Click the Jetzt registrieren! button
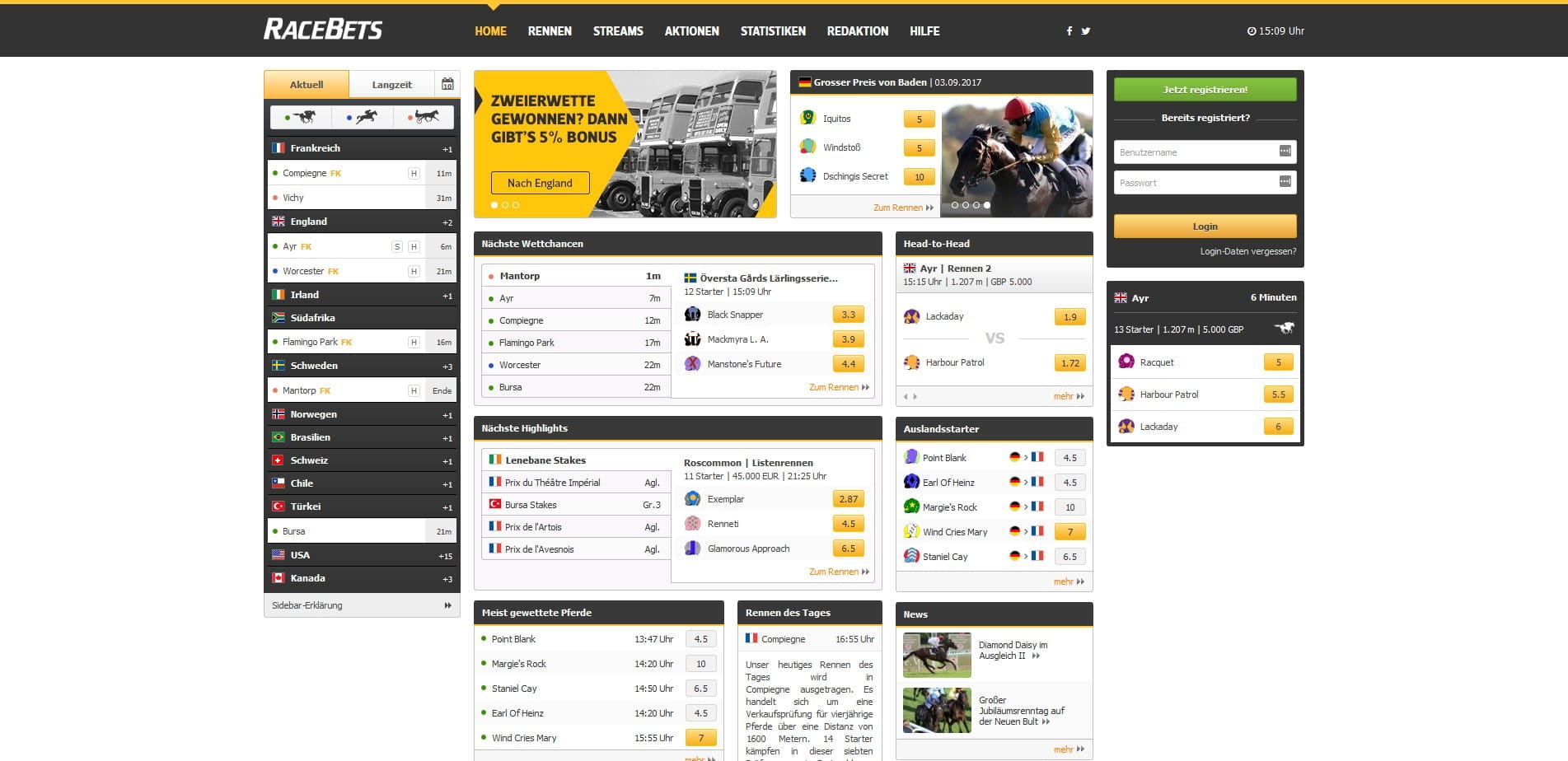Viewport: 1568px width, 761px height. (x=1205, y=89)
